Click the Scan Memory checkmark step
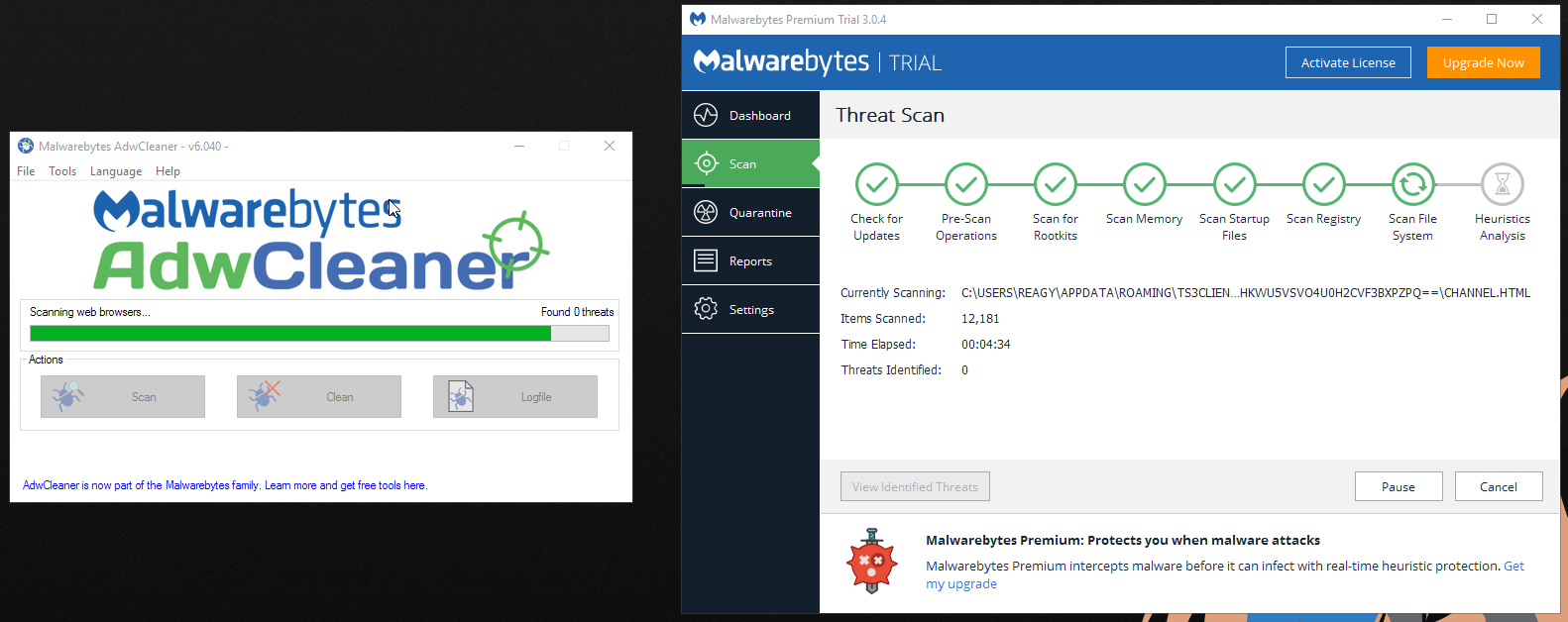This screenshot has height=622, width=1568. point(1145,184)
